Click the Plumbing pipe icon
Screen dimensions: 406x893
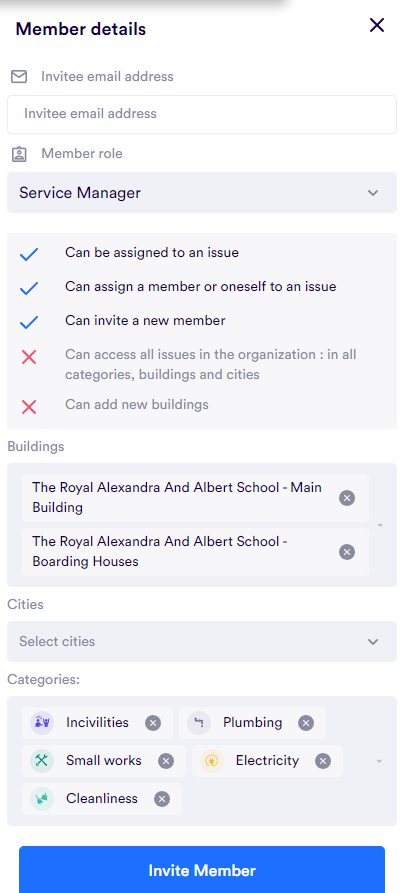[199, 723]
